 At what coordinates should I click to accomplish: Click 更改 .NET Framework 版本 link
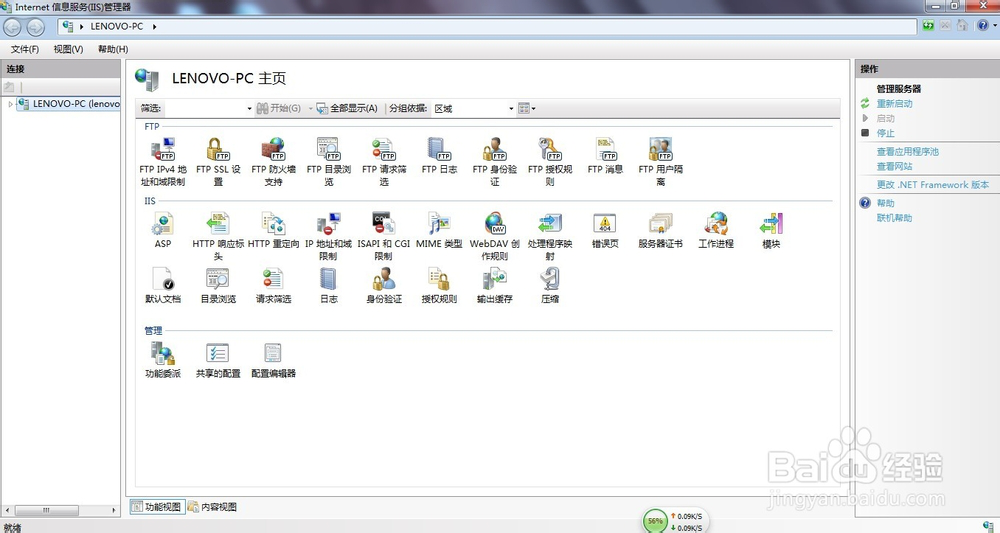(x=932, y=185)
